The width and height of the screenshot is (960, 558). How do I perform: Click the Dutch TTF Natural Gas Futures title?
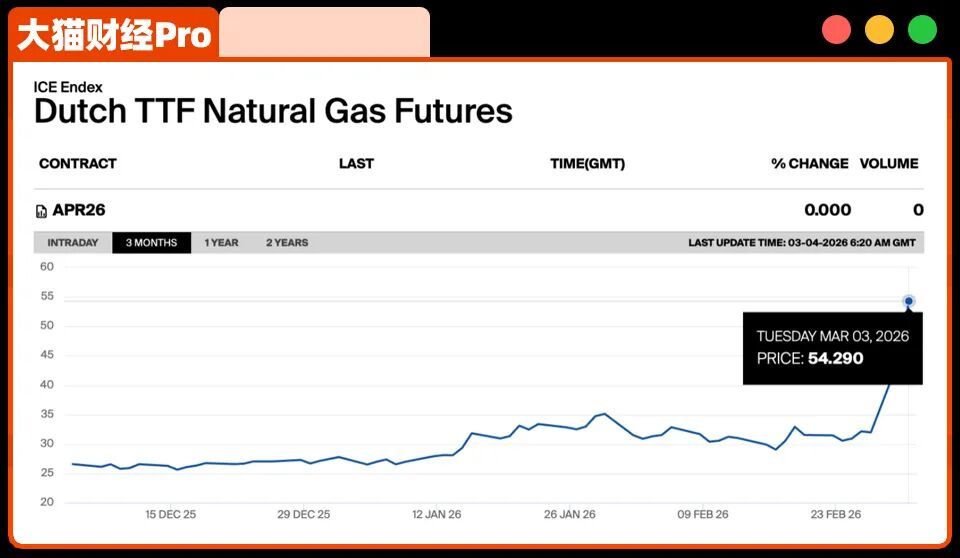(x=273, y=111)
